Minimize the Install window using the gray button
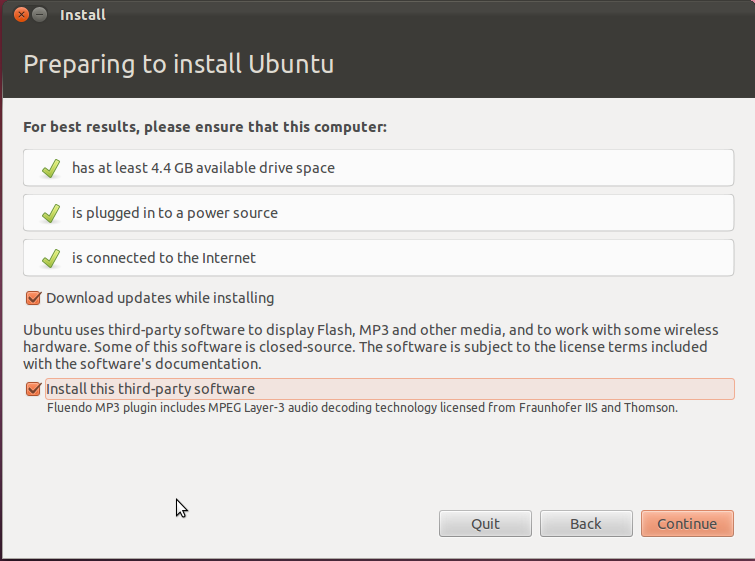The width and height of the screenshot is (755, 561). click(x=40, y=14)
